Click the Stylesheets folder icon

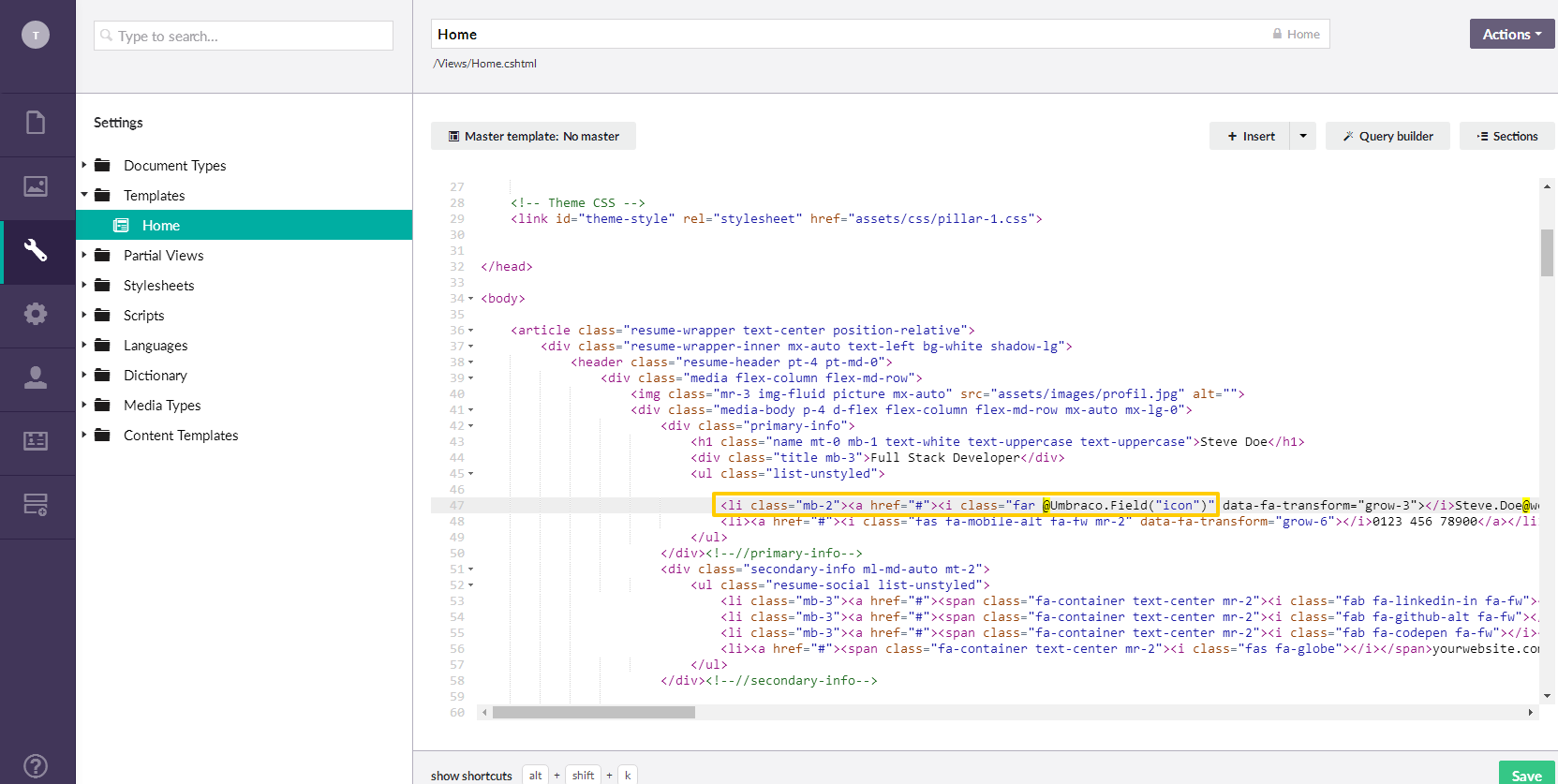tap(102, 285)
